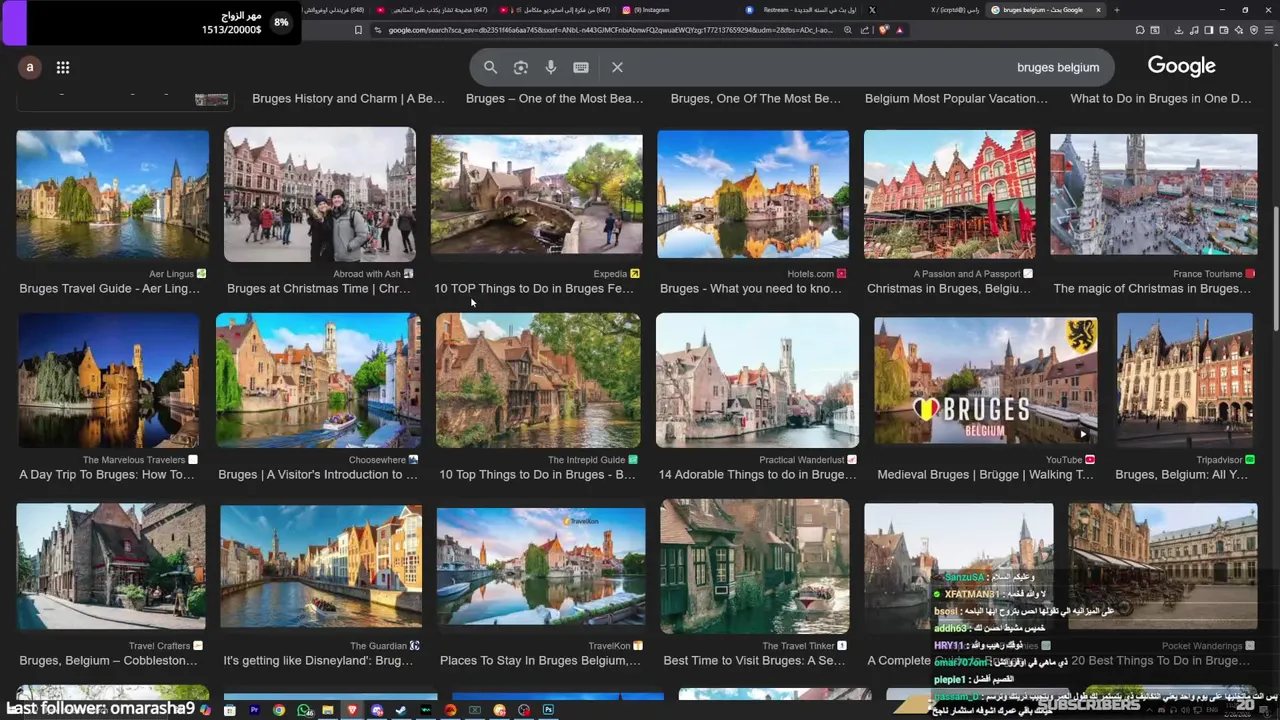Open the Google account avatar 'a'
The height and width of the screenshot is (720, 1280).
30,67
